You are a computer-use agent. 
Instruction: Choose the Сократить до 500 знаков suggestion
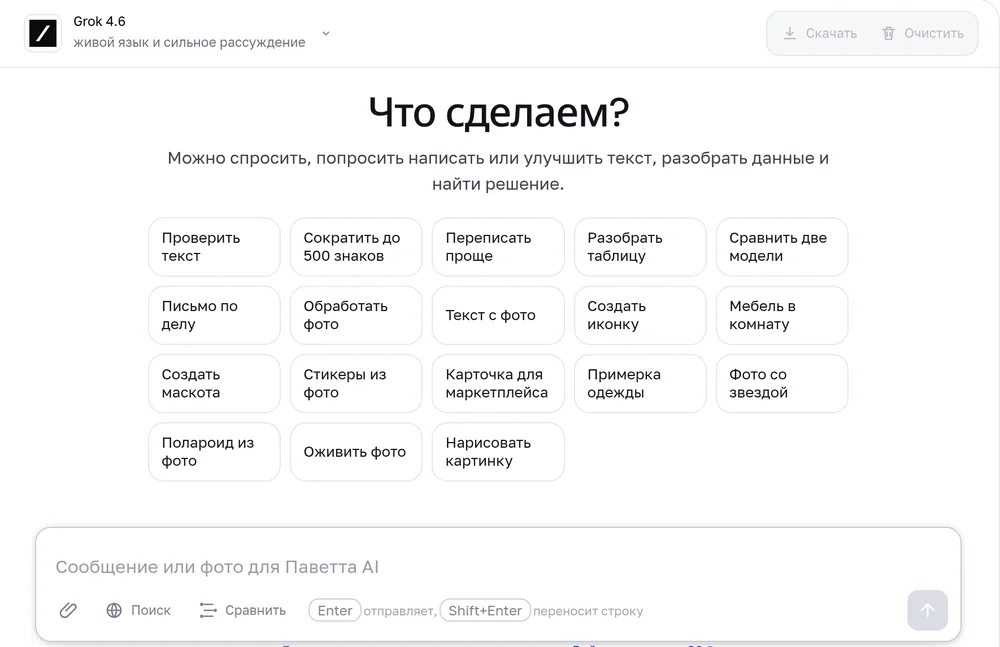coord(356,247)
